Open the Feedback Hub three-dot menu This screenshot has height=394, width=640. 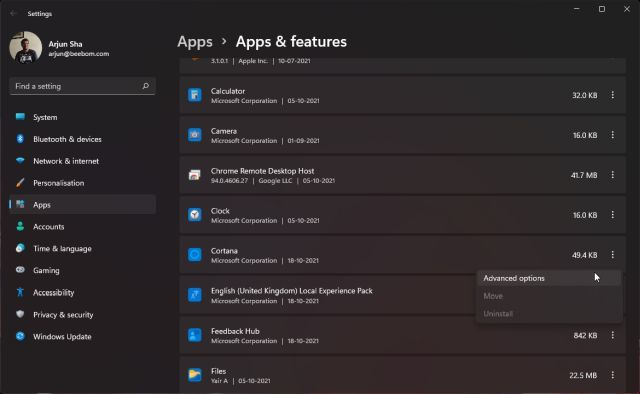[612, 335]
